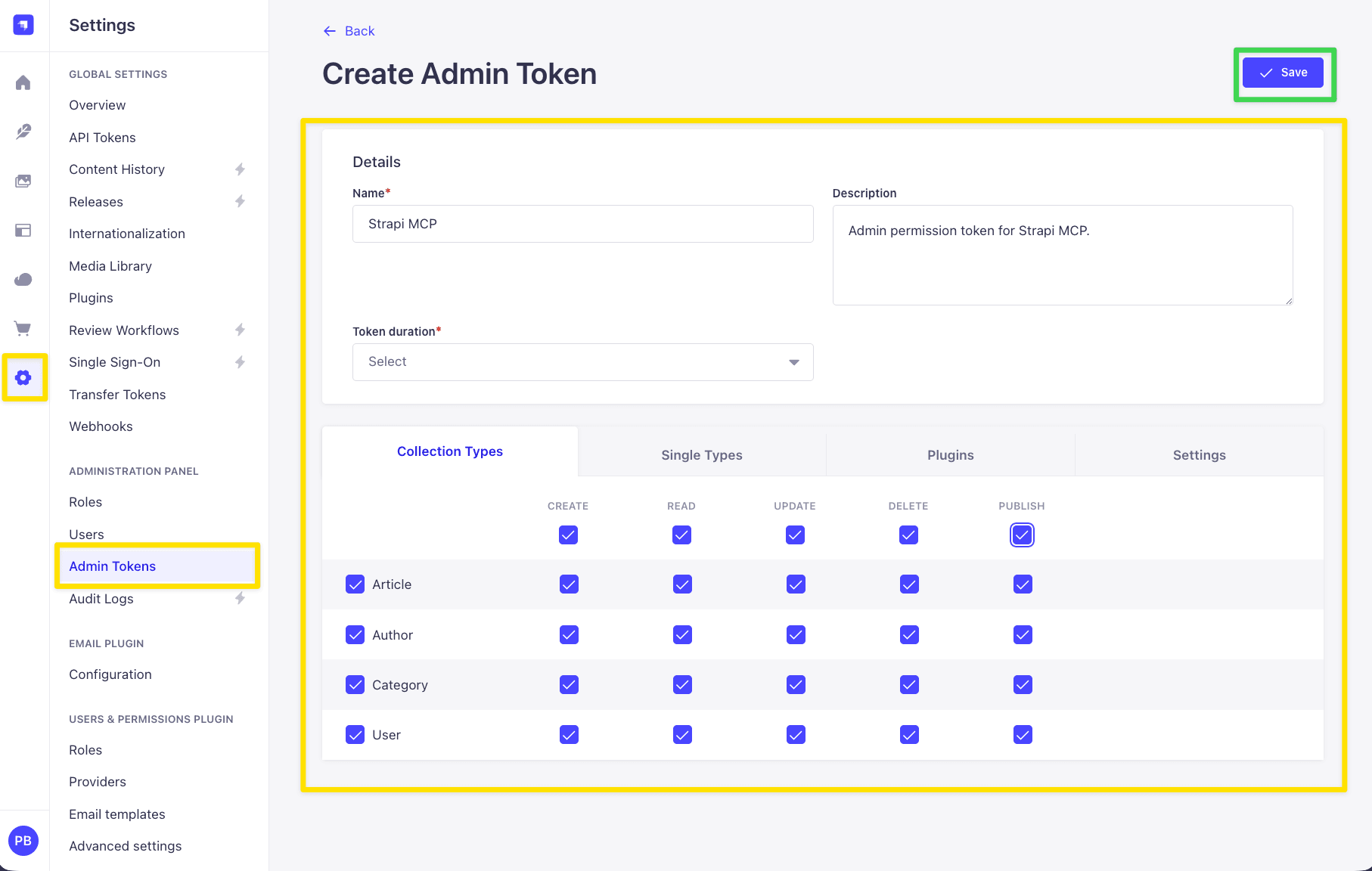Open Single Sign-On settings

[115, 362]
